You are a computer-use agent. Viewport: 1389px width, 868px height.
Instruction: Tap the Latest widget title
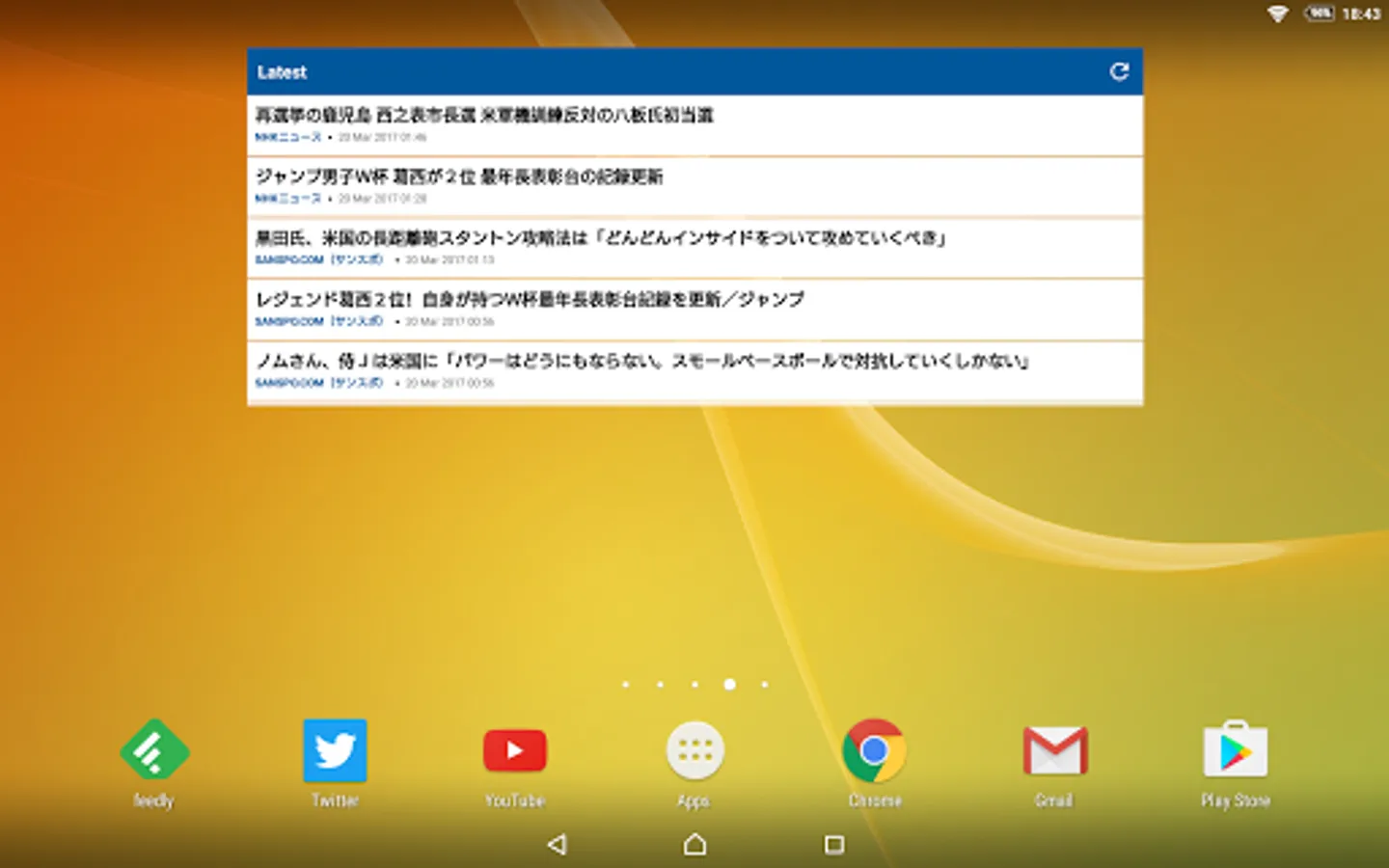pyautogui.click(x=282, y=72)
